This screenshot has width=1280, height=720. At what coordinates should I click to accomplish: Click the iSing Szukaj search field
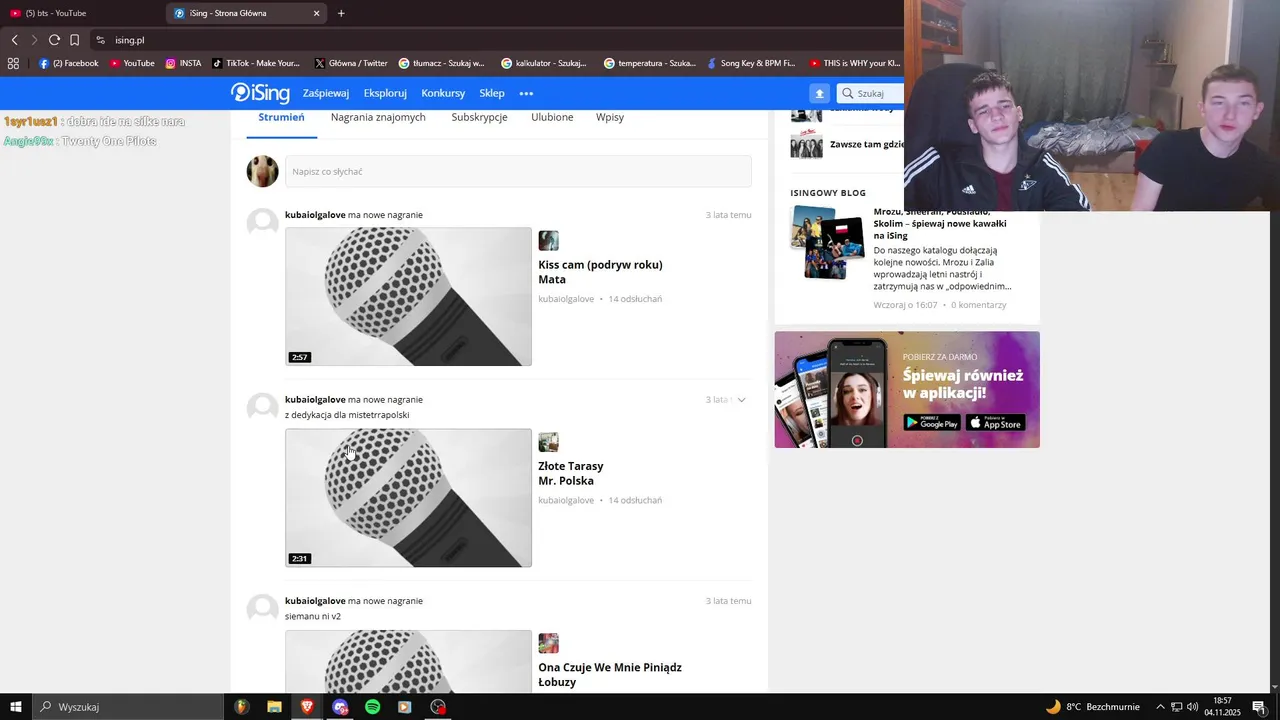pyautogui.click(x=870, y=93)
